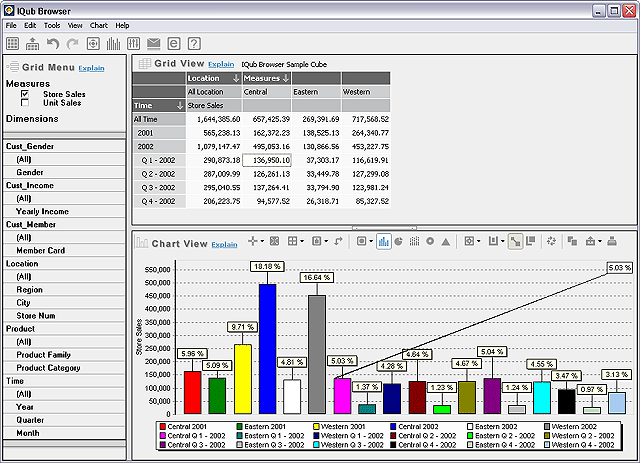The image size is (640, 463).
Task: Click the Explain link next to Chart View
Action: [x=224, y=244]
